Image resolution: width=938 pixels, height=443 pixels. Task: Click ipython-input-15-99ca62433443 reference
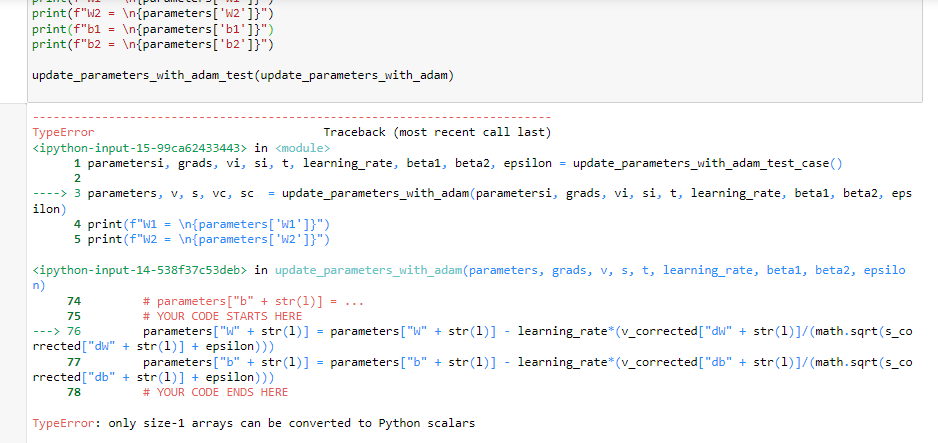click(x=139, y=148)
